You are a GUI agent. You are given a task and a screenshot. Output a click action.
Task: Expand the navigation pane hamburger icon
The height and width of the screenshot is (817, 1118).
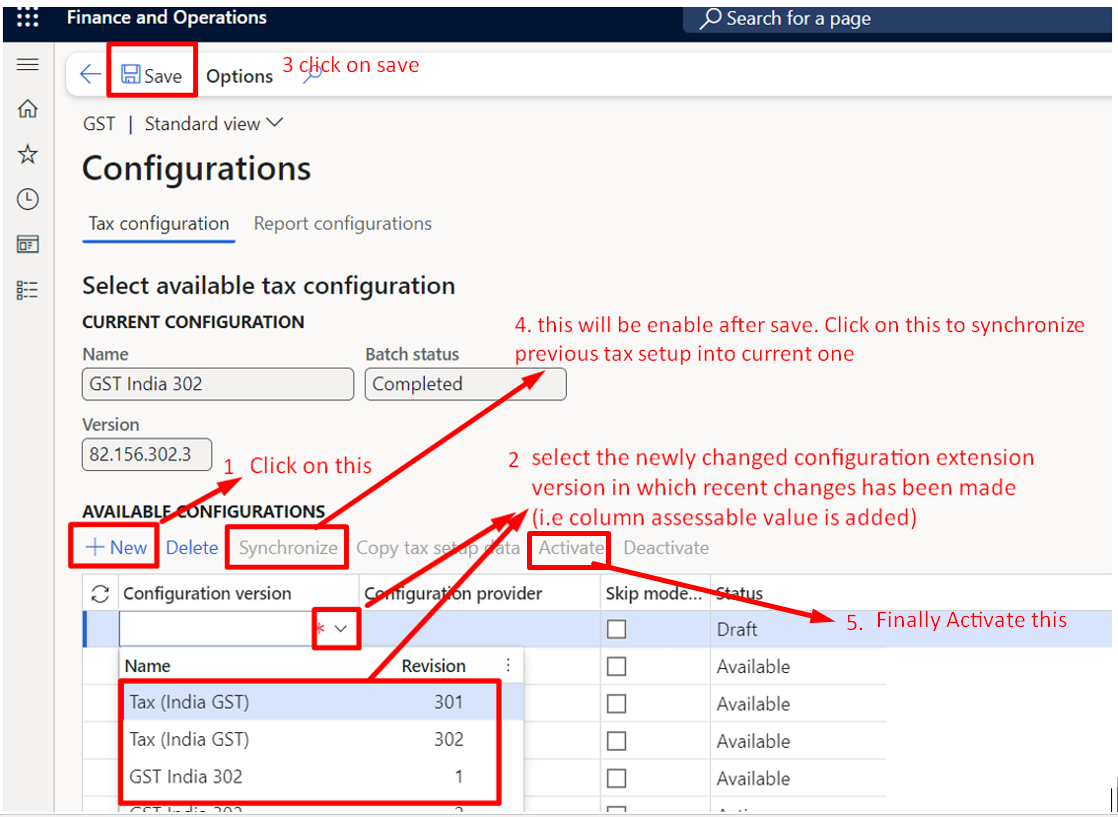(x=27, y=65)
